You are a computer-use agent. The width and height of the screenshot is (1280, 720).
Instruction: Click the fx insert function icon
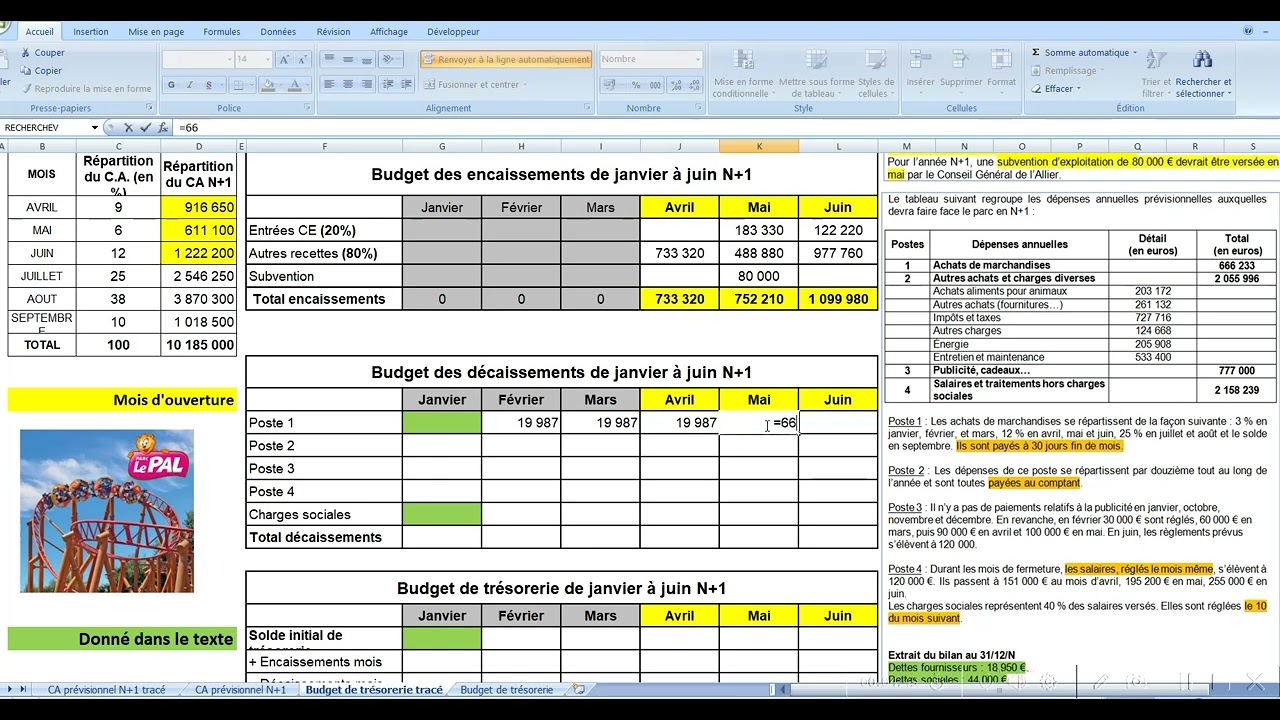(162, 128)
